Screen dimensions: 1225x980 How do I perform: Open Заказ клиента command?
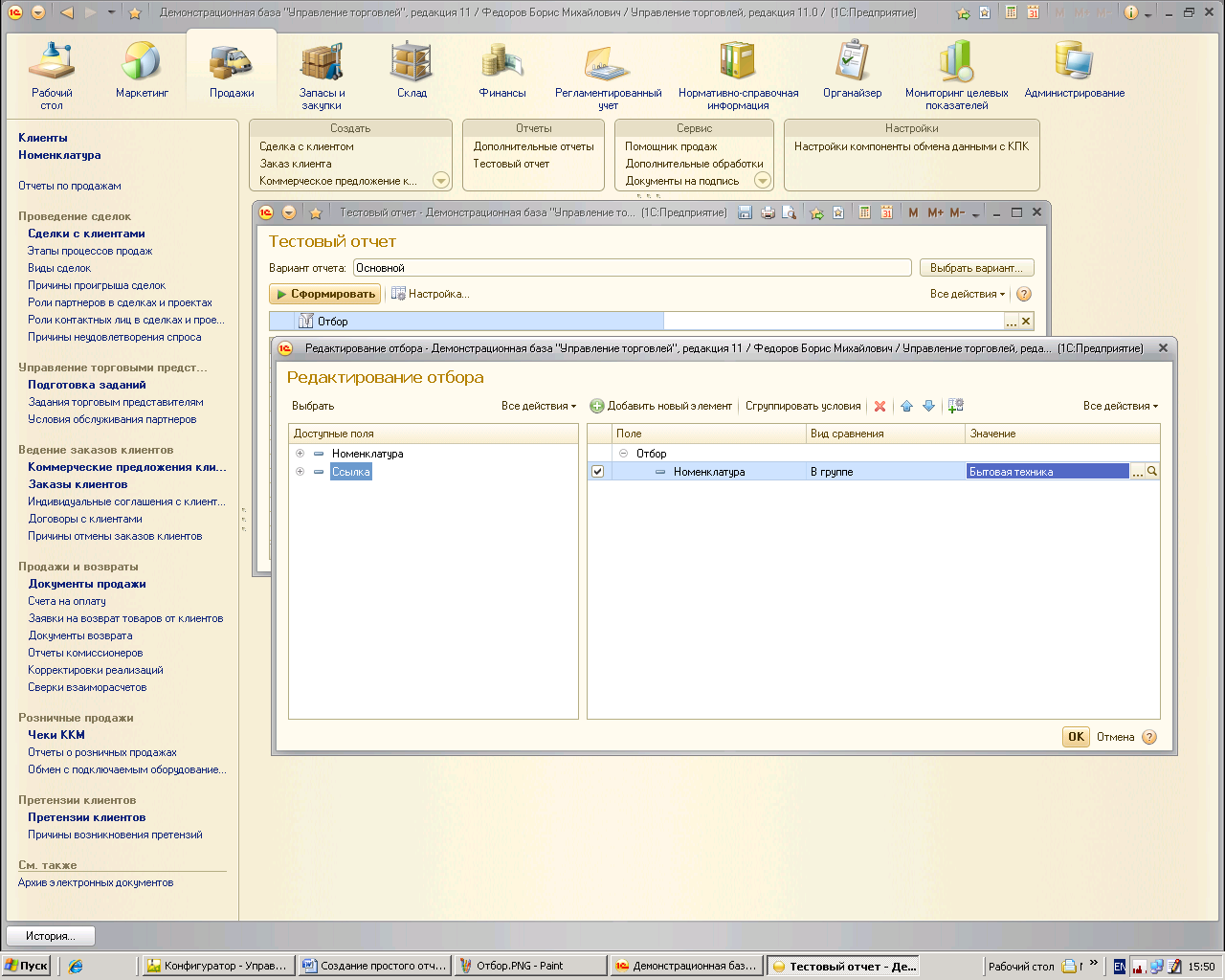(x=296, y=164)
